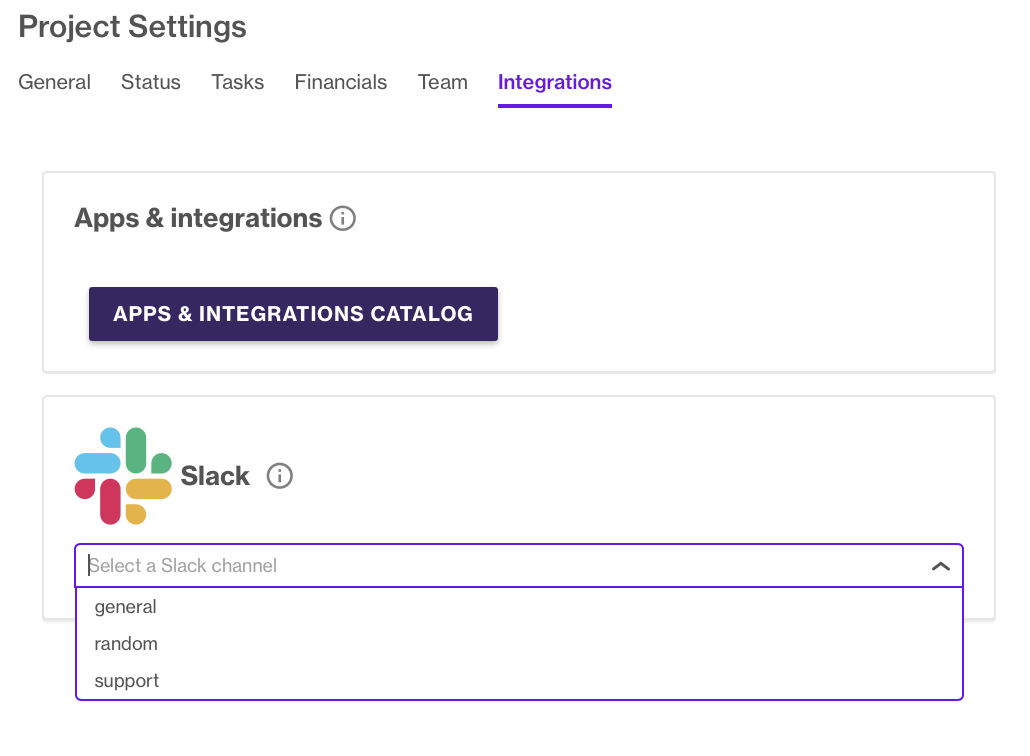
Task: Click the Project Settings heading
Action: [x=132, y=27]
